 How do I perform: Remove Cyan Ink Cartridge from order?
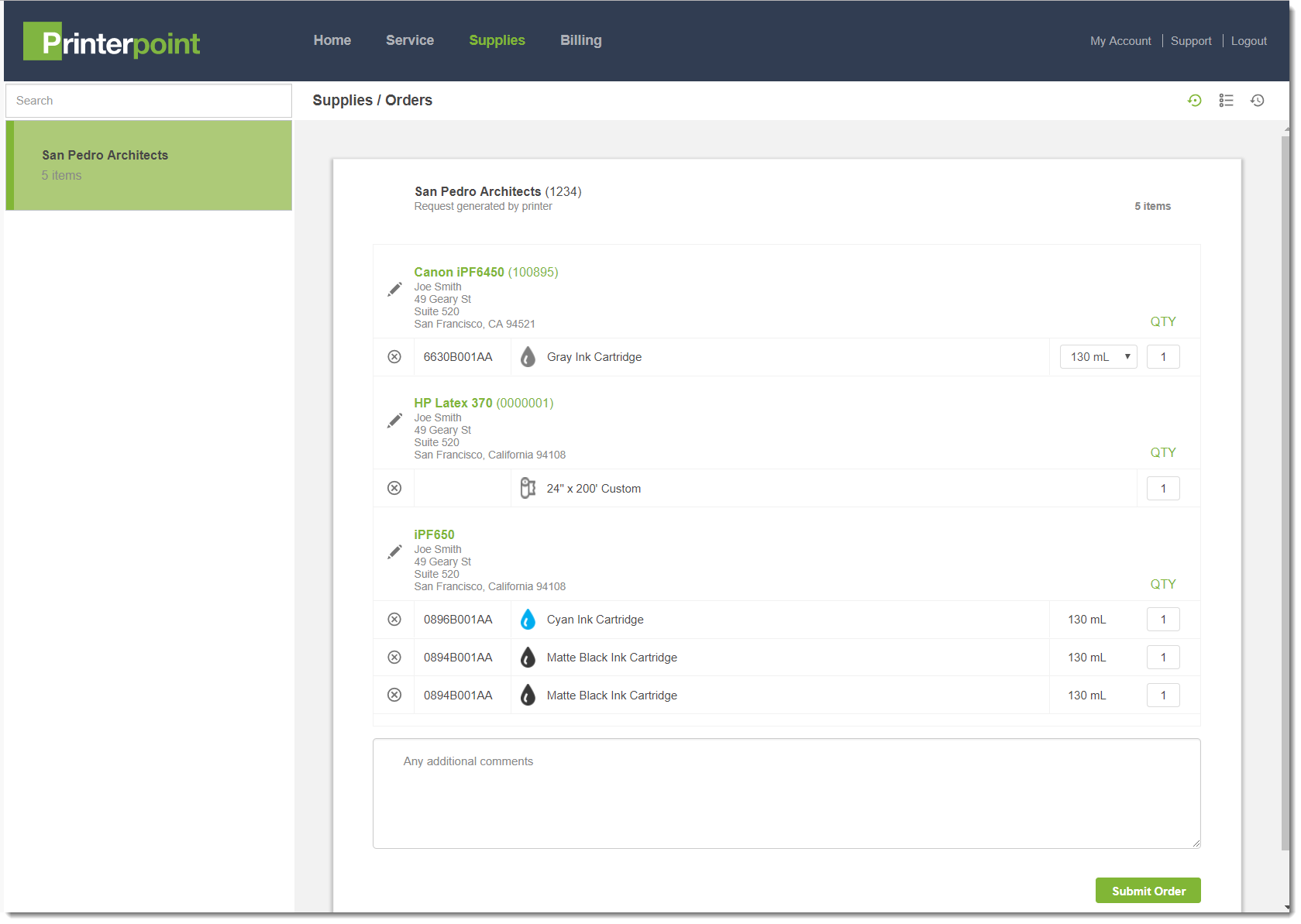pyautogui.click(x=394, y=620)
